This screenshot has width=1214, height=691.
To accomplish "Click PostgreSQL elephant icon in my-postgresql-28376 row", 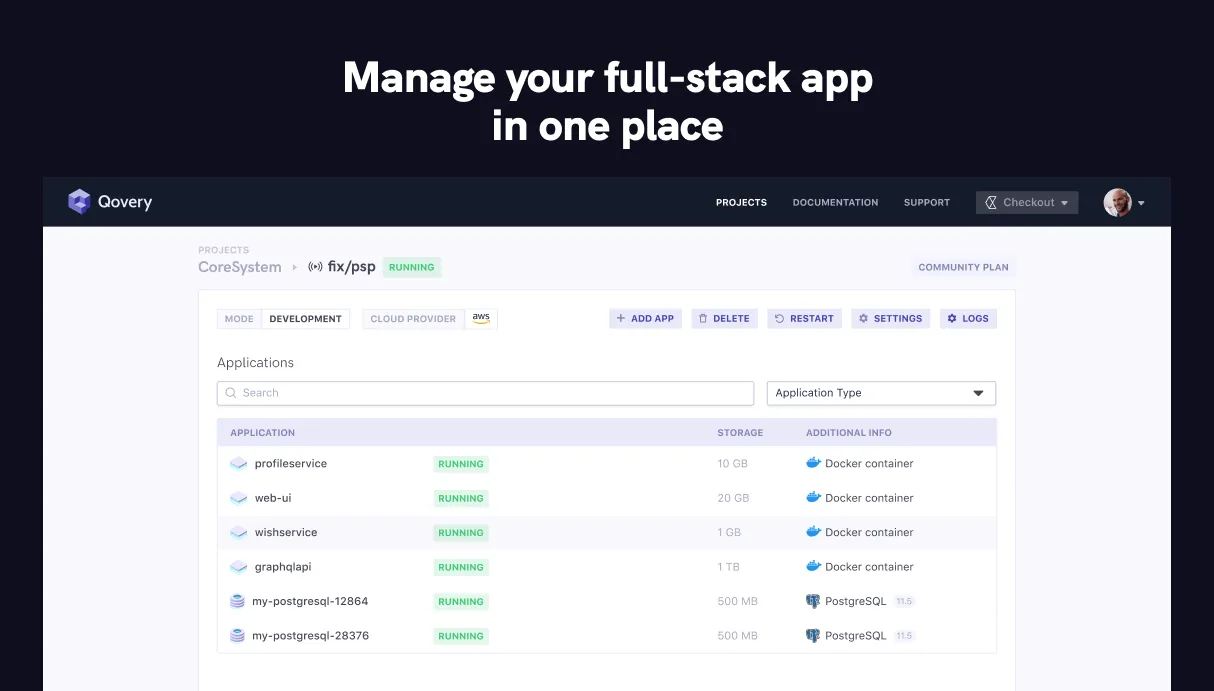I will click(813, 636).
